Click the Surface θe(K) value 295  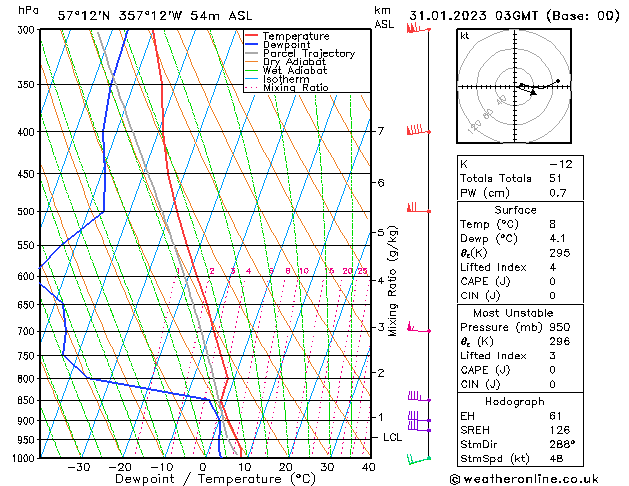click(560, 253)
